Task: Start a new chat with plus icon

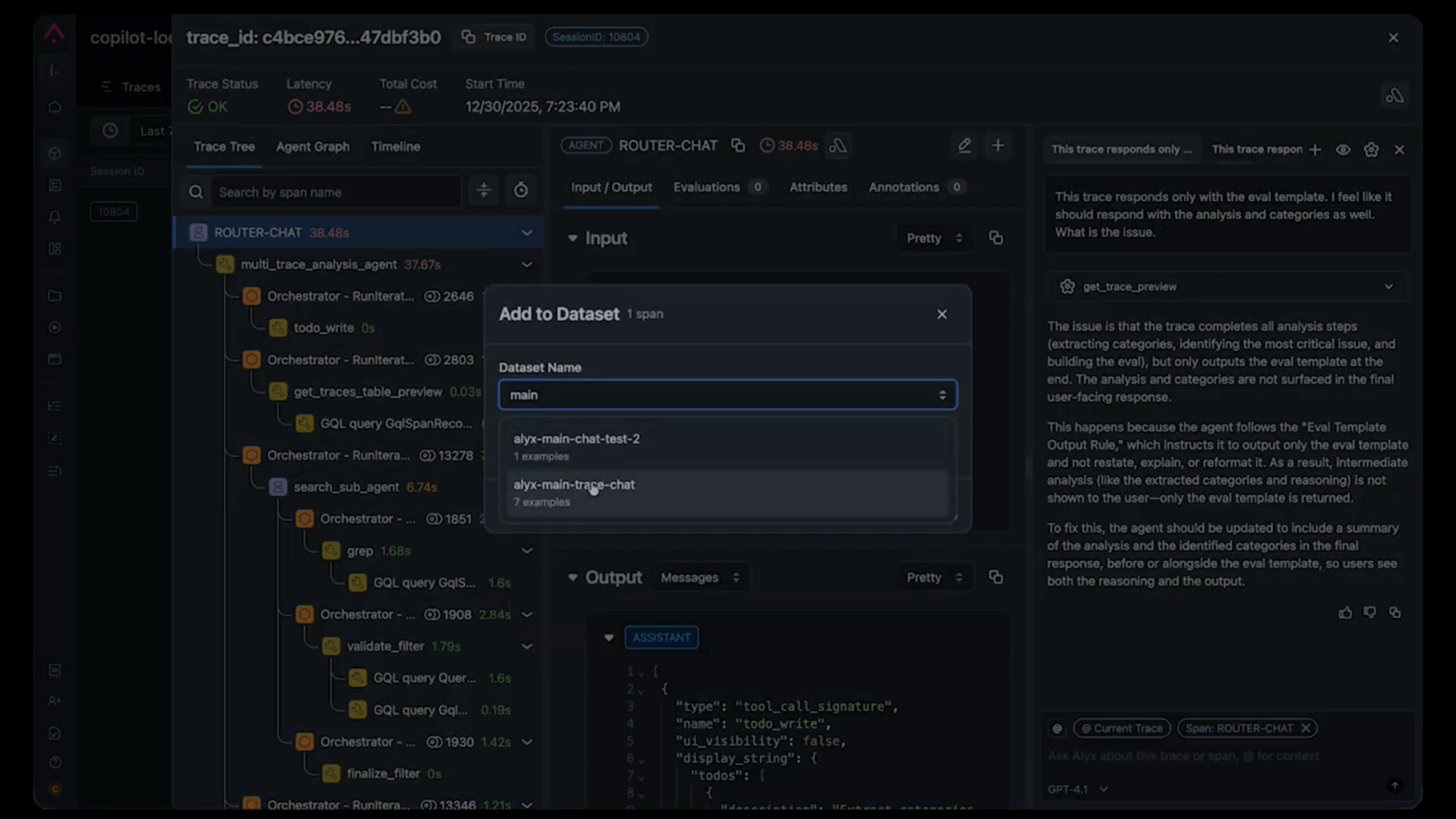Action: click(x=1315, y=150)
